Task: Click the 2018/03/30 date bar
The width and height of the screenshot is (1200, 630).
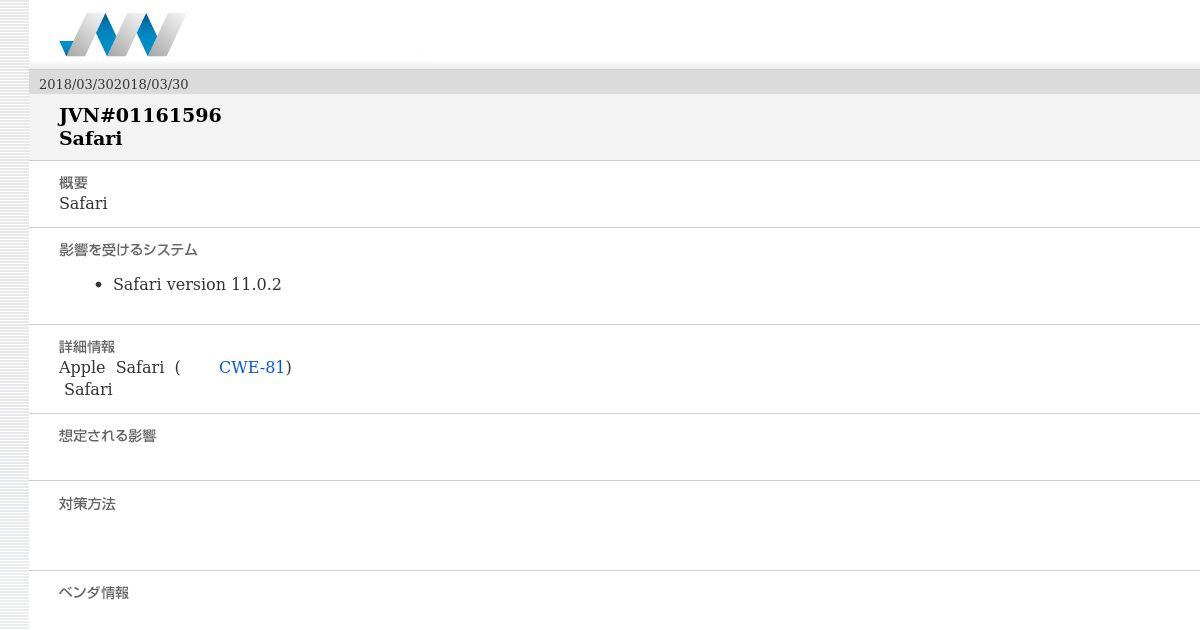Action: (614, 84)
